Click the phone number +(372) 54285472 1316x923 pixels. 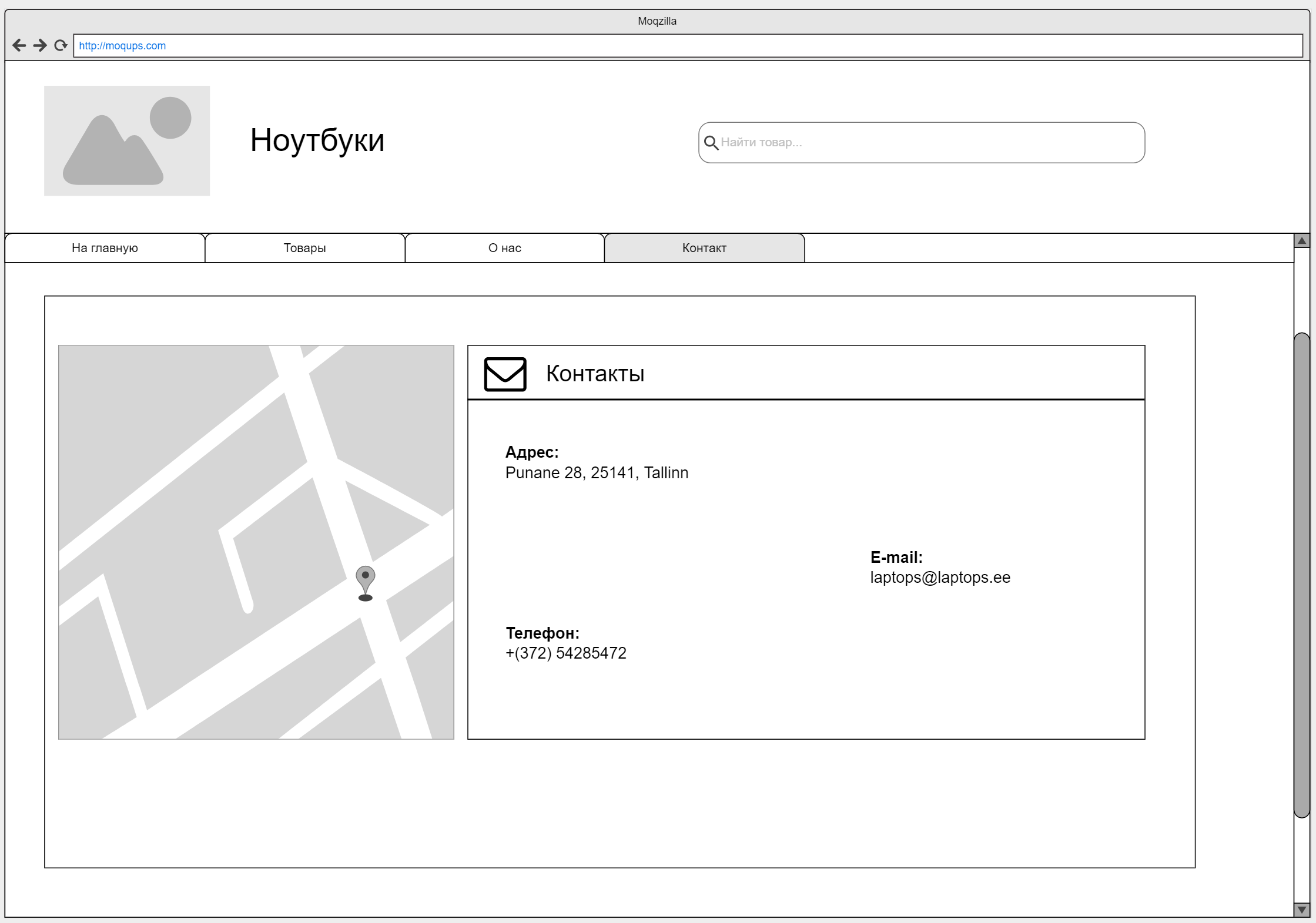566,653
